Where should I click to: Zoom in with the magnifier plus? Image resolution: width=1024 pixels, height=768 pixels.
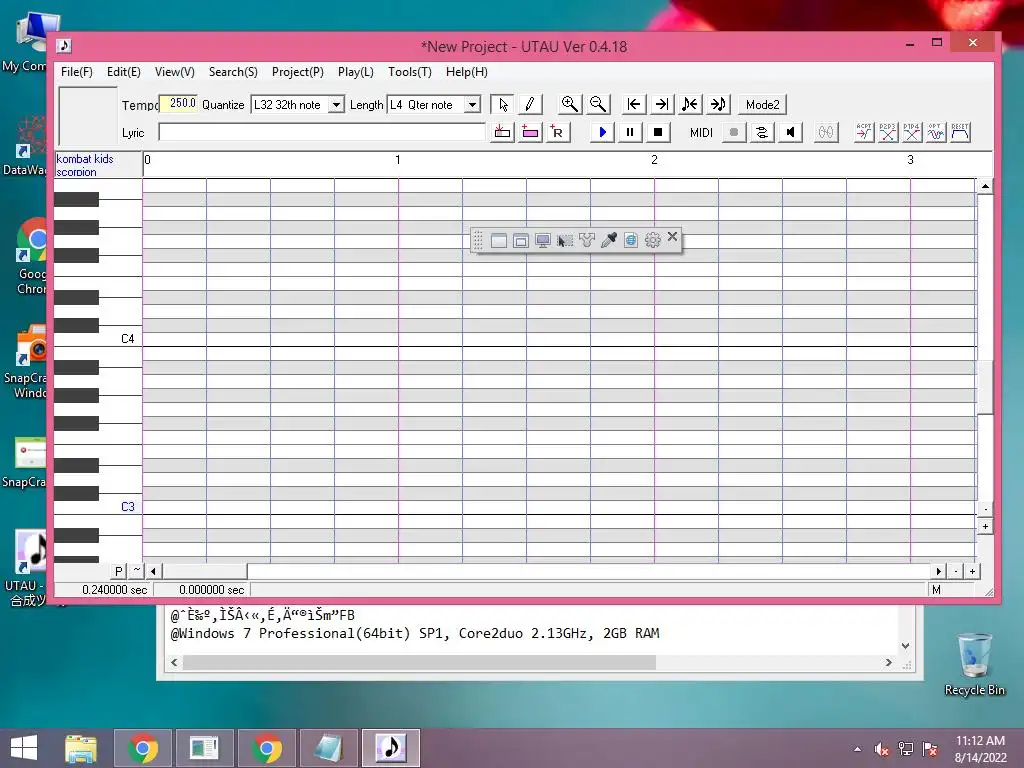click(569, 104)
